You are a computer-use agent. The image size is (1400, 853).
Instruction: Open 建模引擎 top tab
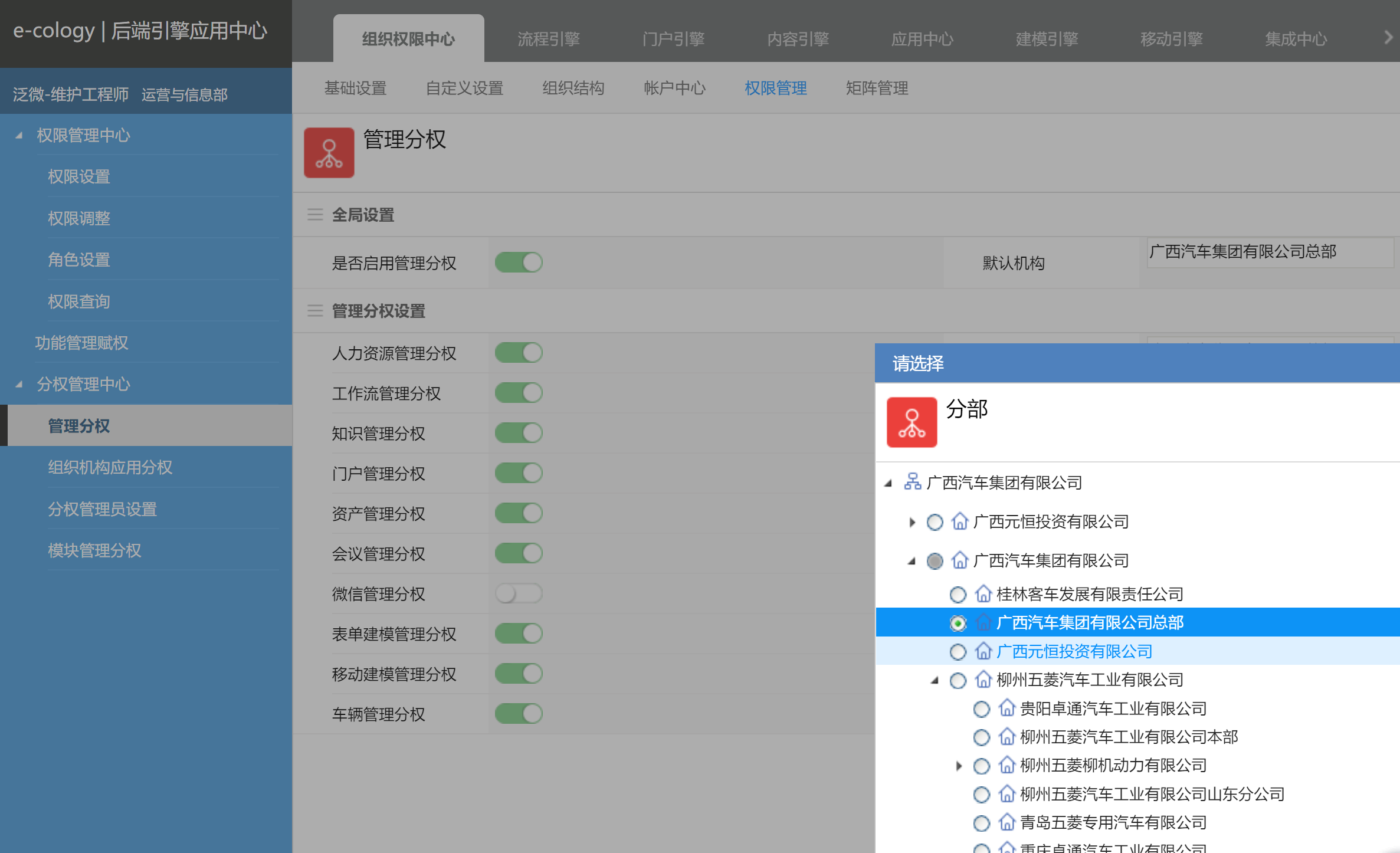click(x=1047, y=39)
